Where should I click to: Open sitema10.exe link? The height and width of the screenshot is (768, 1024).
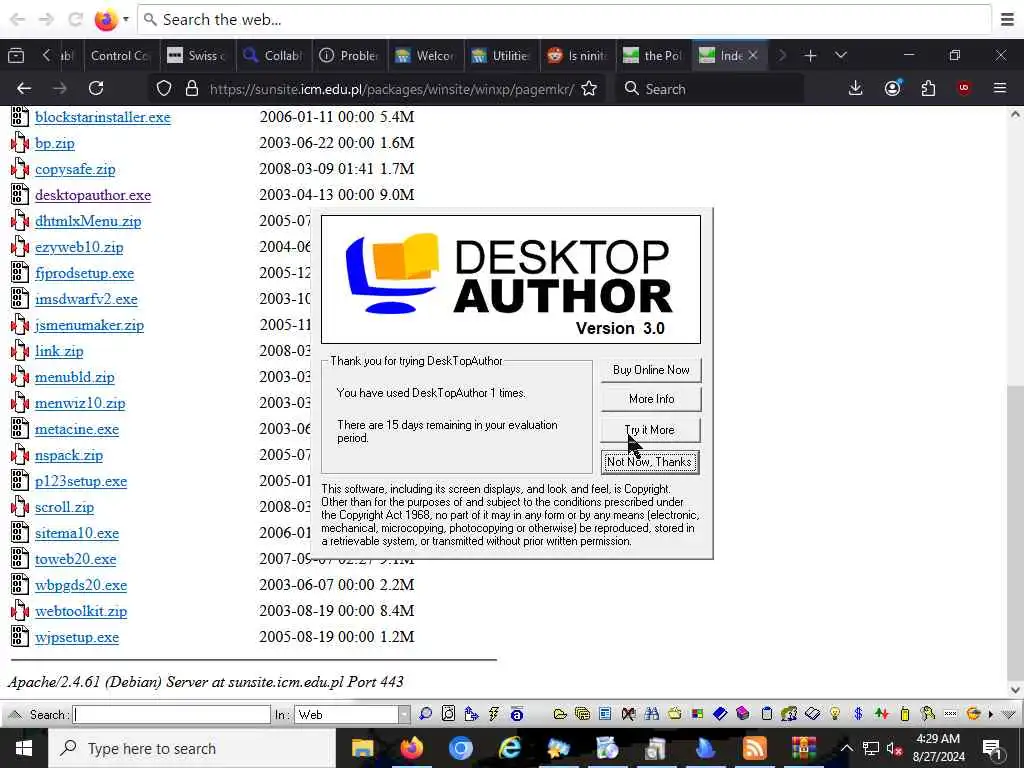tap(77, 534)
